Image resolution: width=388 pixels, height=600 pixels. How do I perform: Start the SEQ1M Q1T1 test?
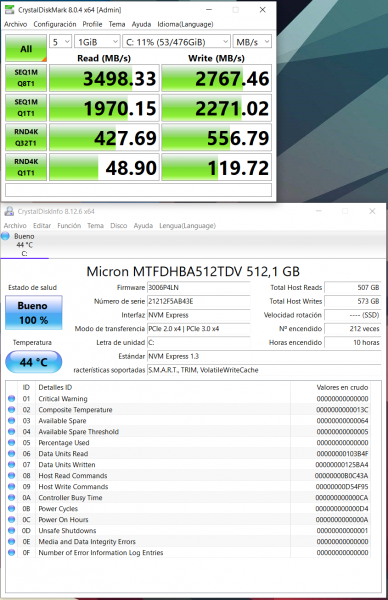tap(26, 108)
